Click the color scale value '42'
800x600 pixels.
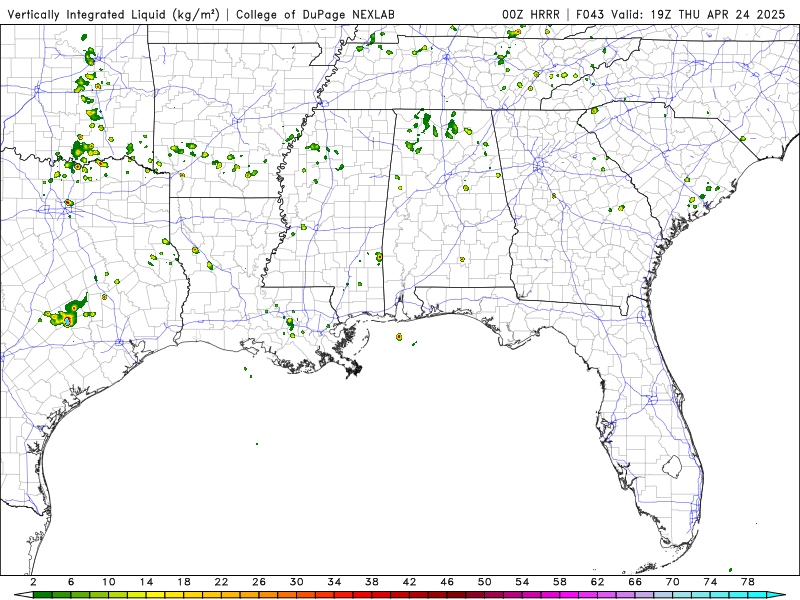tap(410, 582)
